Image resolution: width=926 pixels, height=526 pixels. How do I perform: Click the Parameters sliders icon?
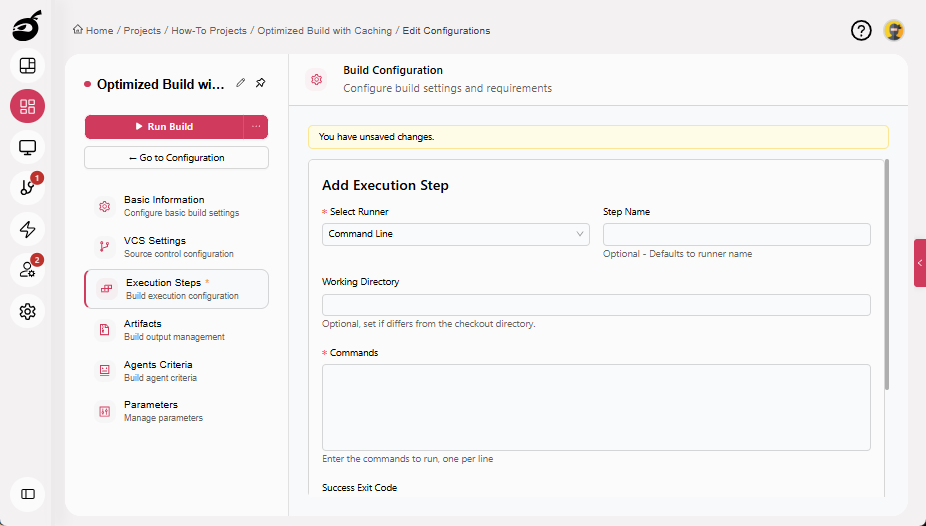point(105,411)
